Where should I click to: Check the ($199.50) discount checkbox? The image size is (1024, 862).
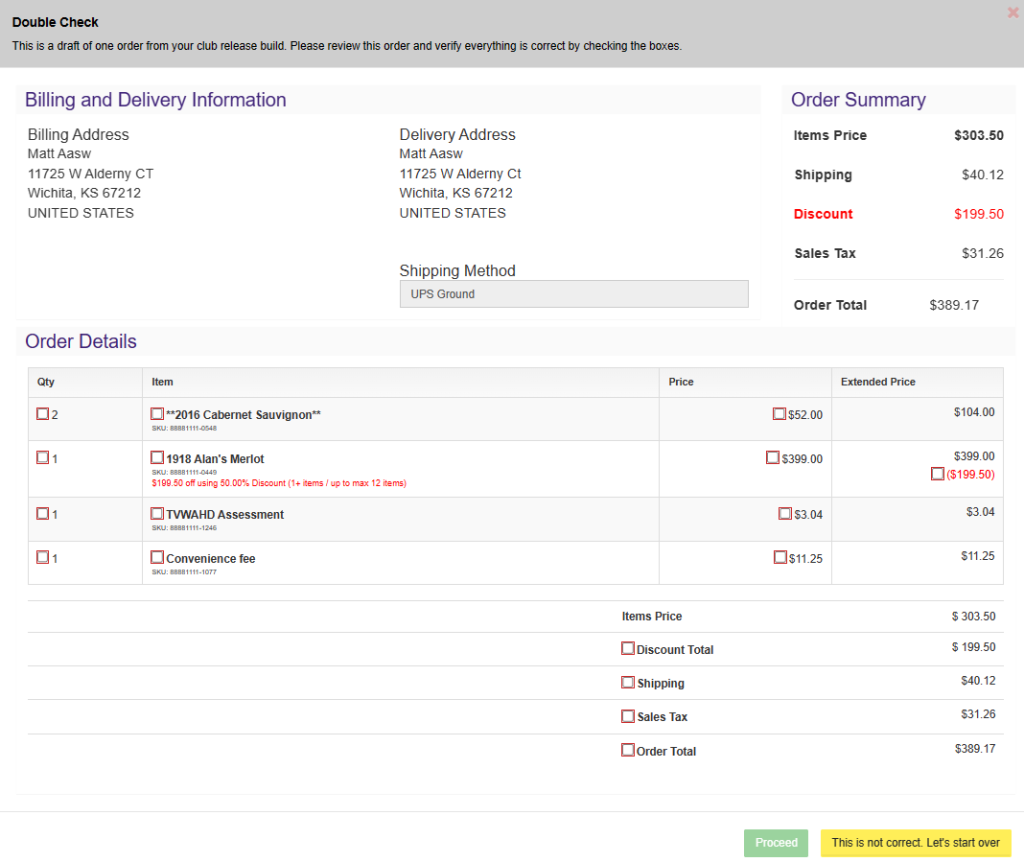click(937, 474)
